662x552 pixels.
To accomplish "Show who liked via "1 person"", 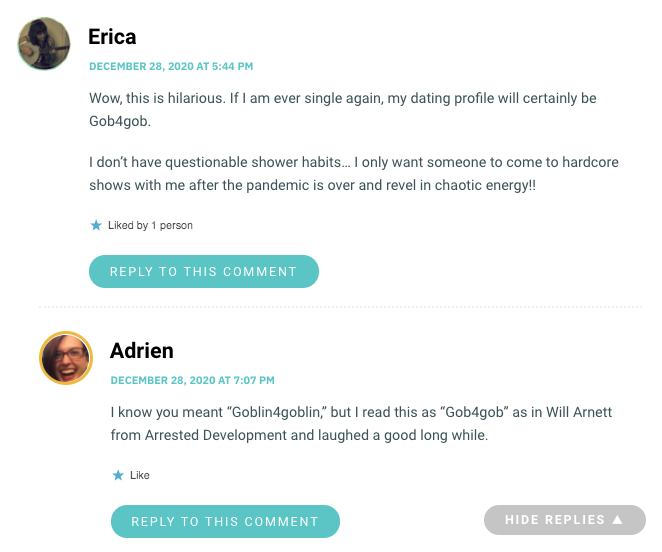I will [x=172, y=225].
